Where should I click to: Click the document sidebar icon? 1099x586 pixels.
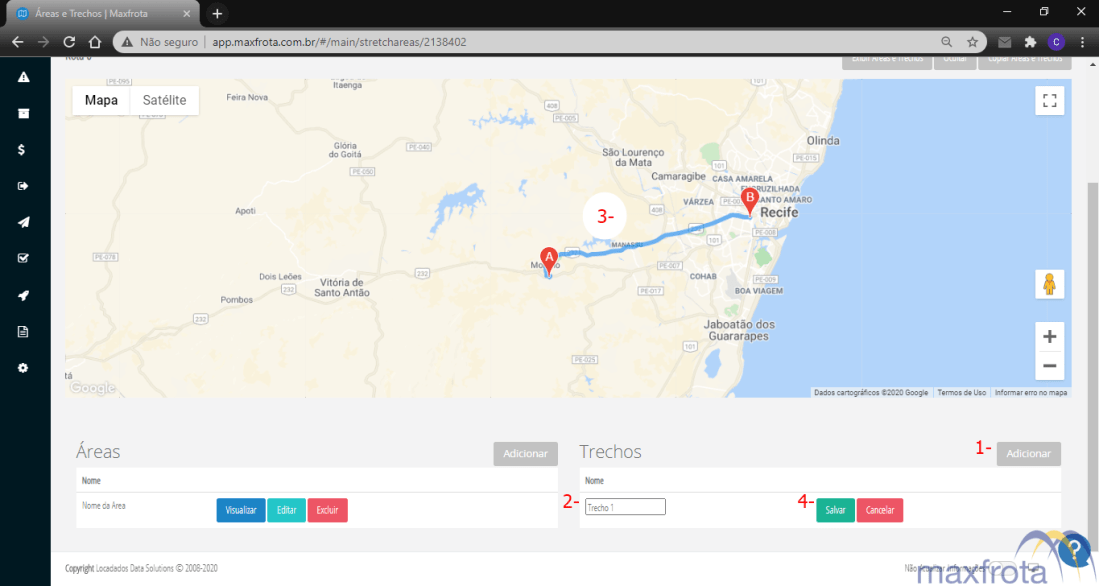tap(23, 332)
